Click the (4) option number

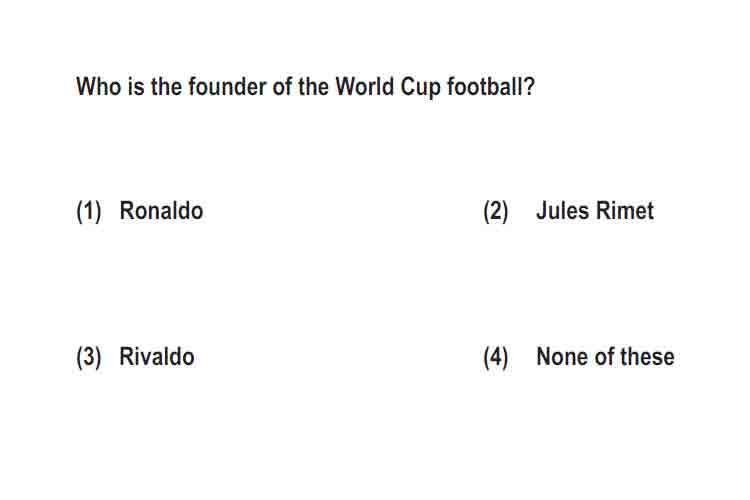[x=496, y=357]
